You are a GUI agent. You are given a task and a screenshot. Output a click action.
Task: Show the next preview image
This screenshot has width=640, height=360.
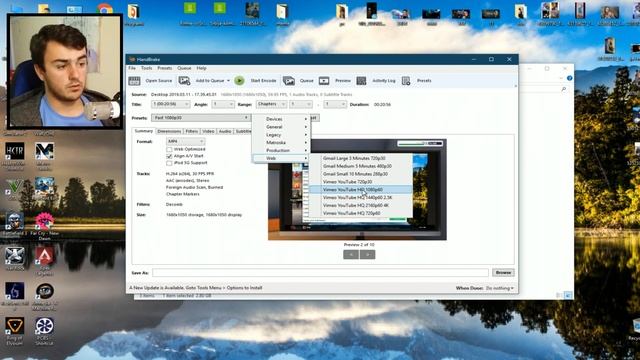pyautogui.click(x=368, y=255)
